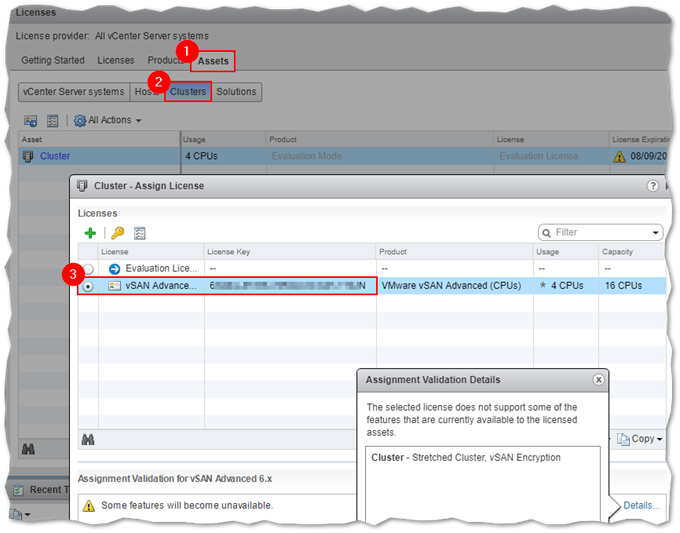Viewport: 680px width, 533px height.
Task: Click the Cluster asset row icon
Action: coord(28,156)
